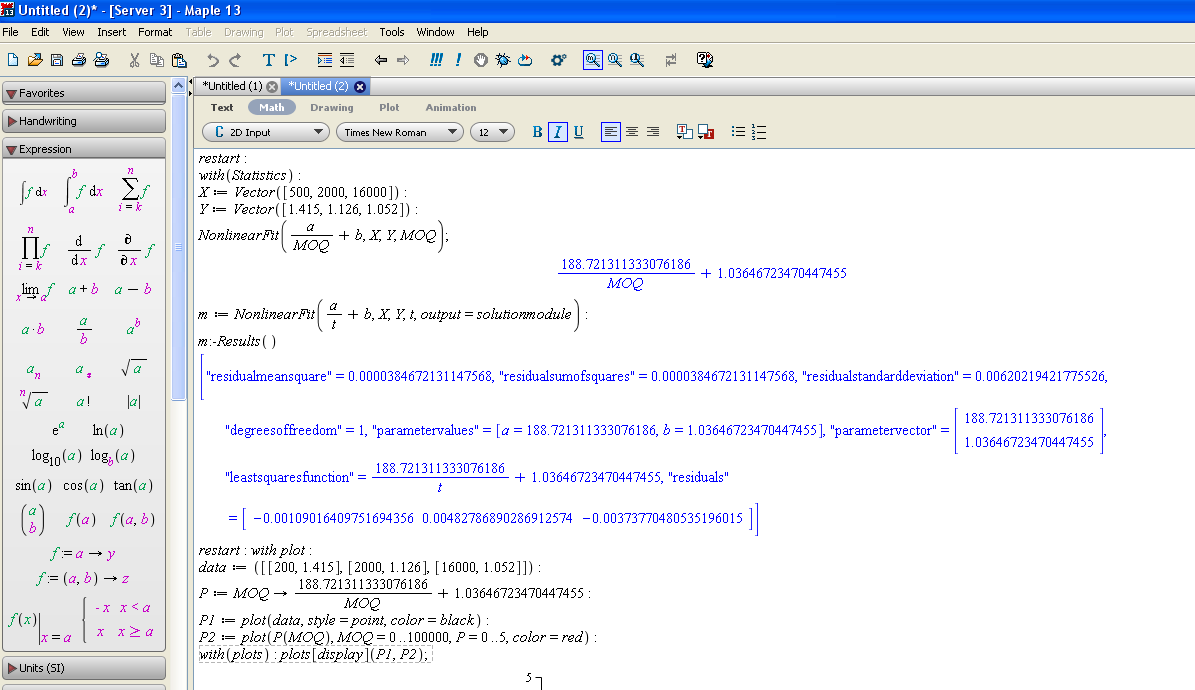Insert summation template from palette

132,190
